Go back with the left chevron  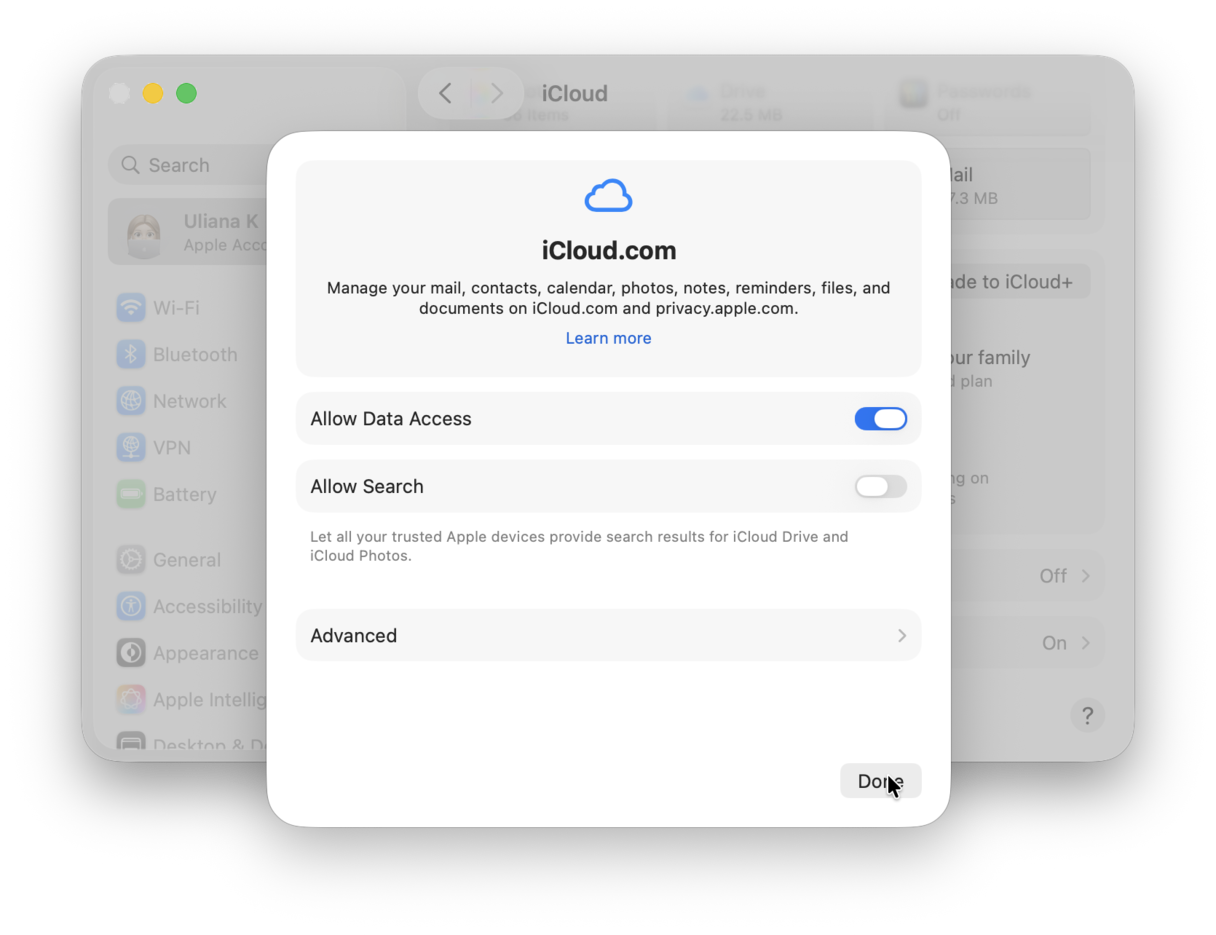(445, 93)
